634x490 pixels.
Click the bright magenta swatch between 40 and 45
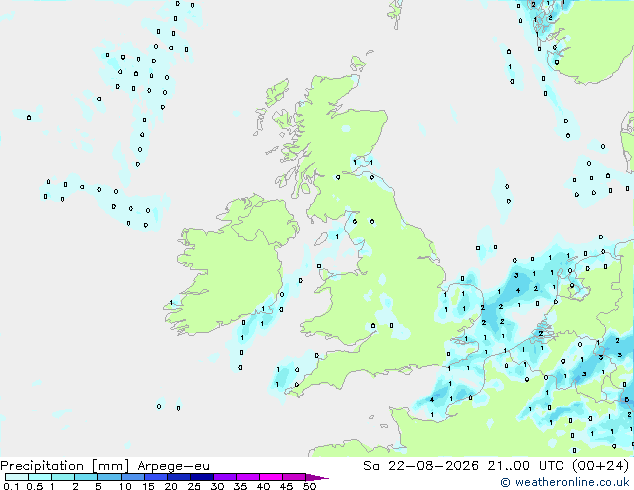pos(271,477)
